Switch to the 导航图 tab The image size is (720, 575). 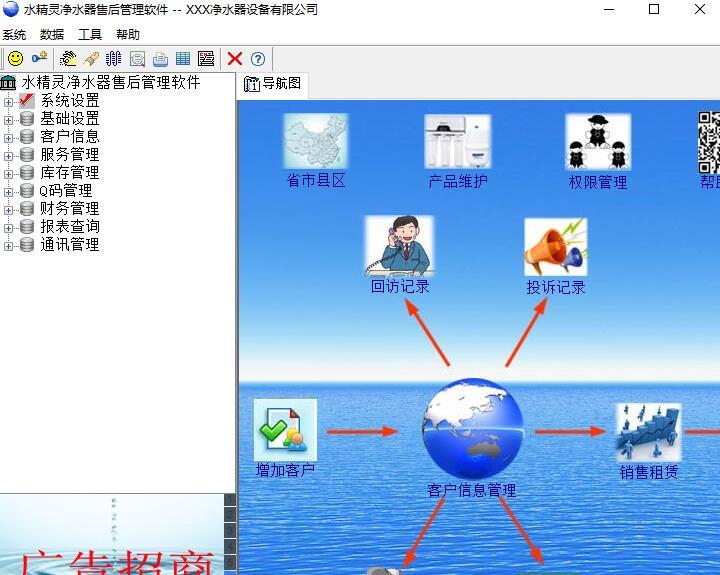[273, 84]
